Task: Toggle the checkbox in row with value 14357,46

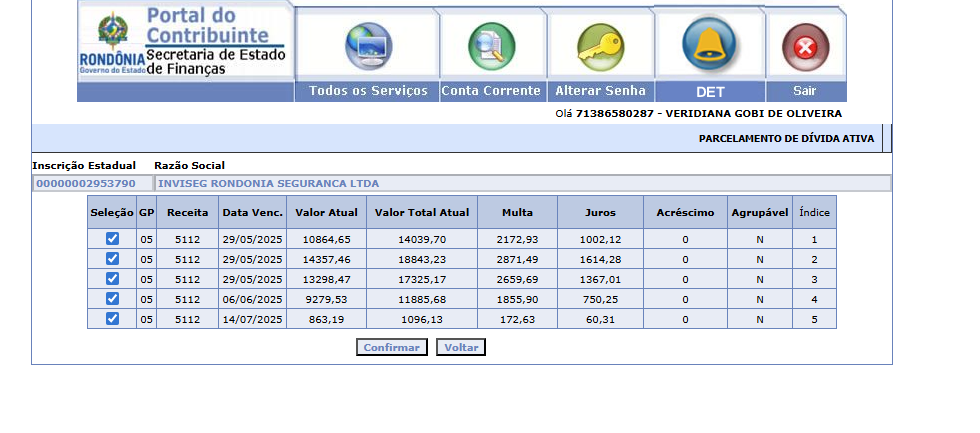Action: point(112,259)
